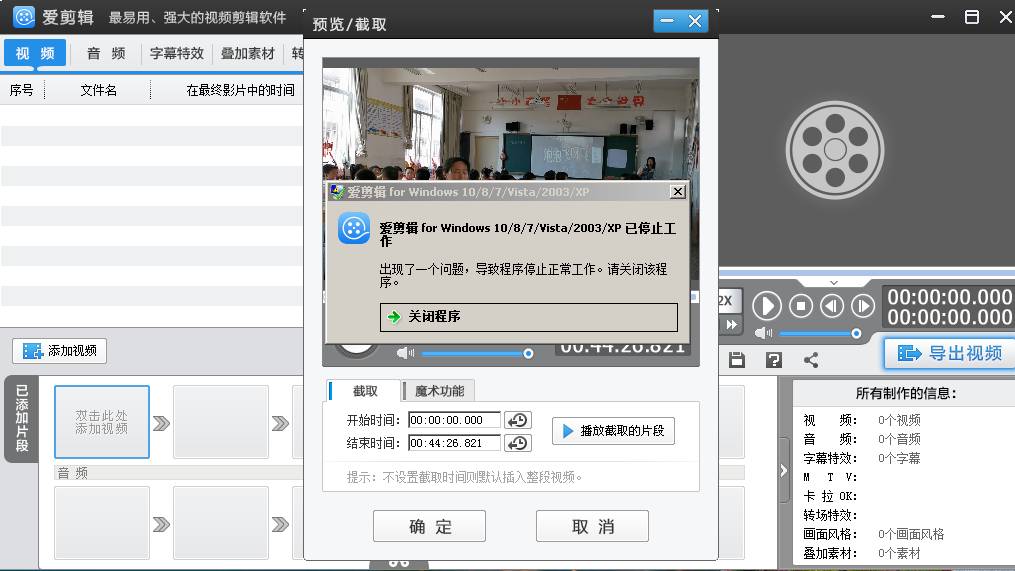Collapse the info panel with side arrow
Image resolution: width=1015 pixels, height=571 pixels.
783,471
